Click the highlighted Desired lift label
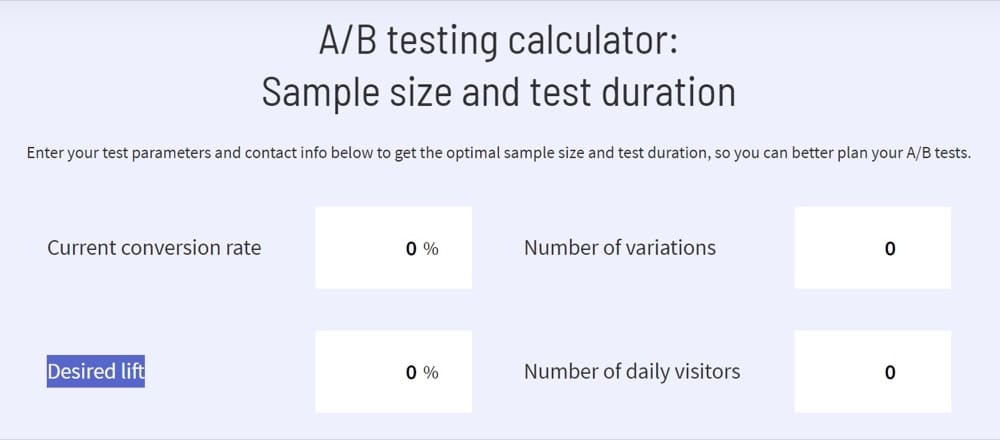 coord(96,371)
